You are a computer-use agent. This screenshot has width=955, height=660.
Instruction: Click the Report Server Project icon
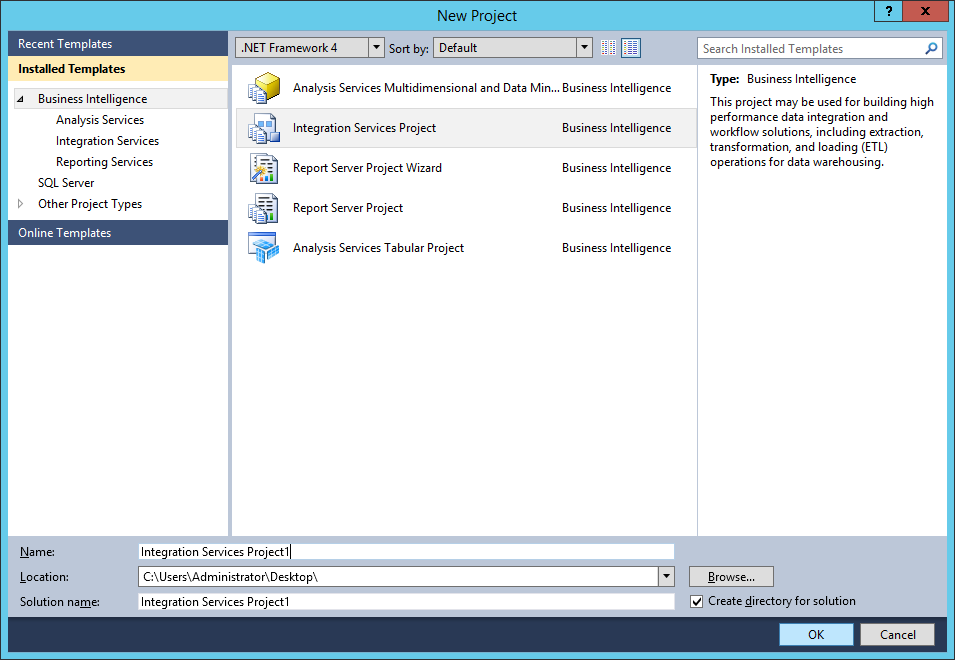[x=263, y=208]
